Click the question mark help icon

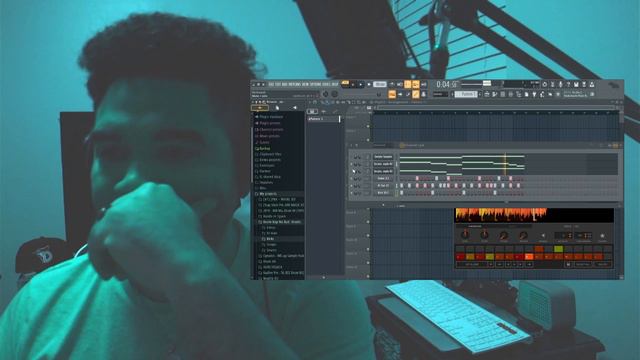(x=568, y=84)
